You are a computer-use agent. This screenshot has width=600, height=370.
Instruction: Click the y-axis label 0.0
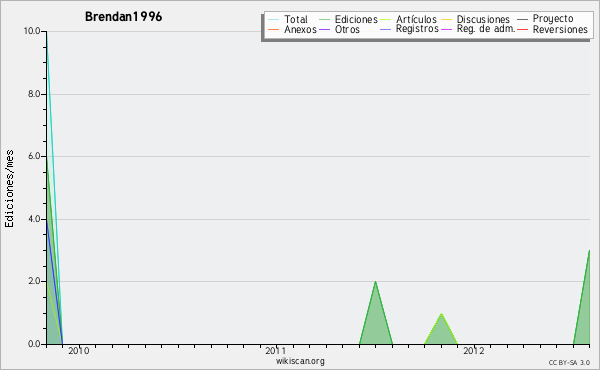tap(34, 344)
